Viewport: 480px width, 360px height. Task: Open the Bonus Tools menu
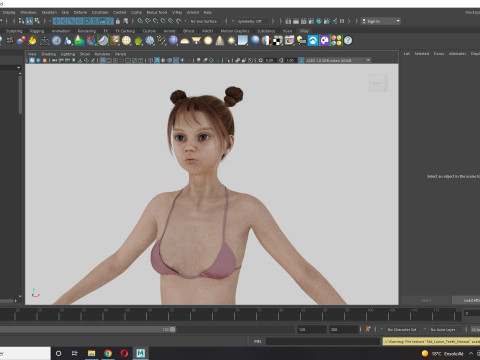tap(157, 12)
